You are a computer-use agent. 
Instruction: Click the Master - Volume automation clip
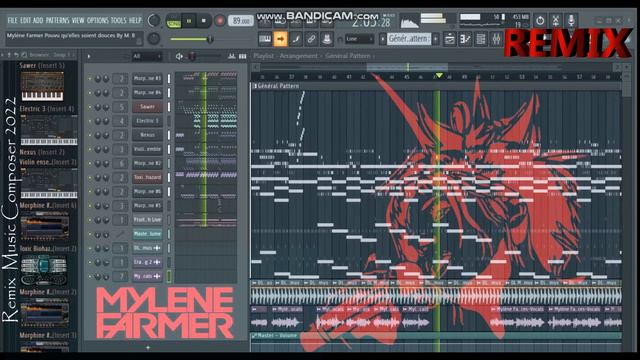click(x=436, y=336)
